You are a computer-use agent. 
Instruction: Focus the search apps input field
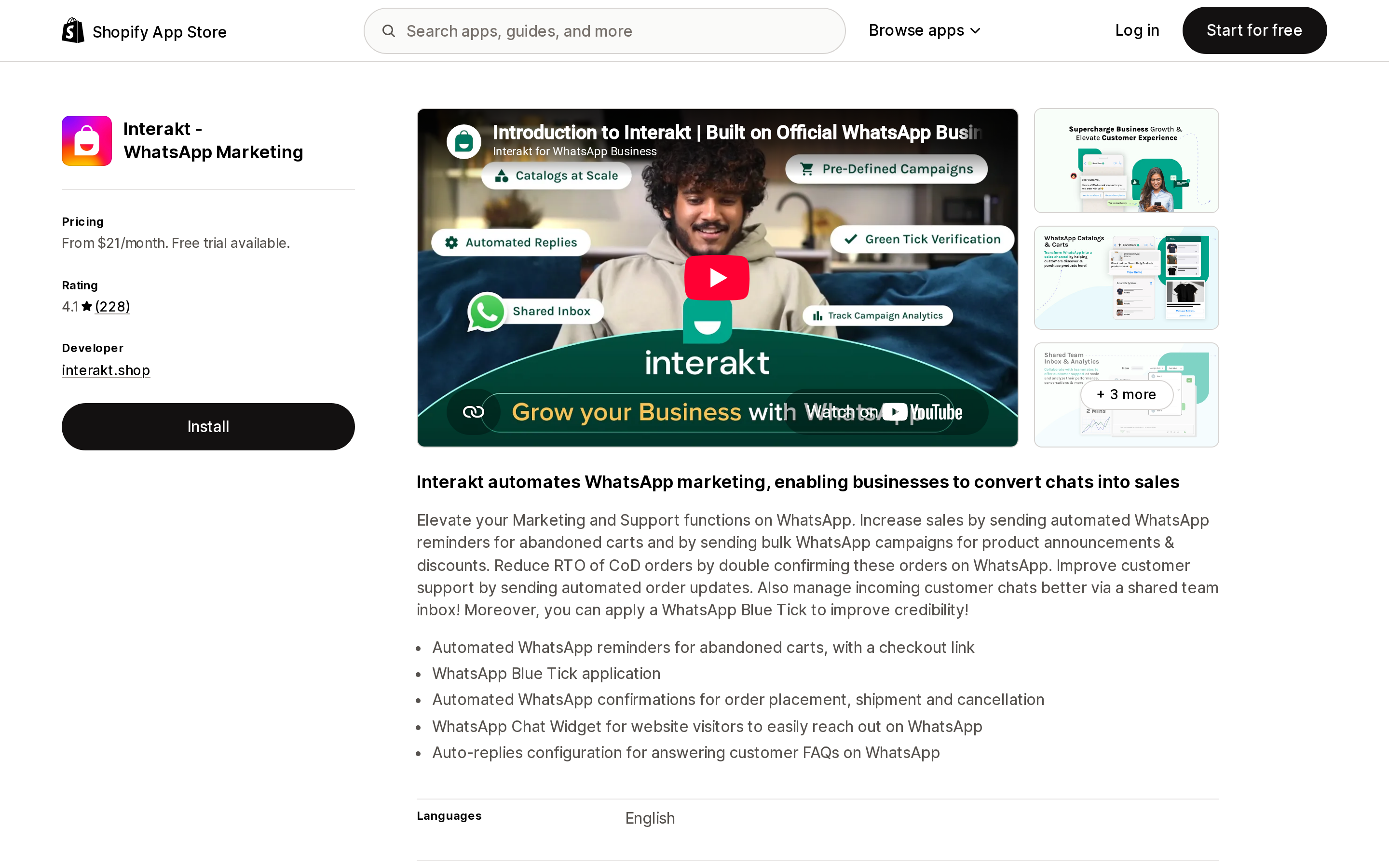604,30
